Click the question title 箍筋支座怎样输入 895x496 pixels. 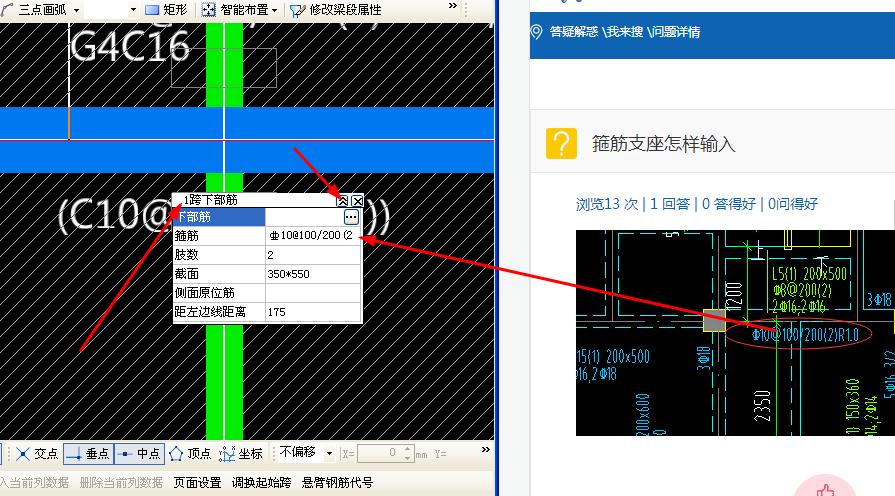663,144
